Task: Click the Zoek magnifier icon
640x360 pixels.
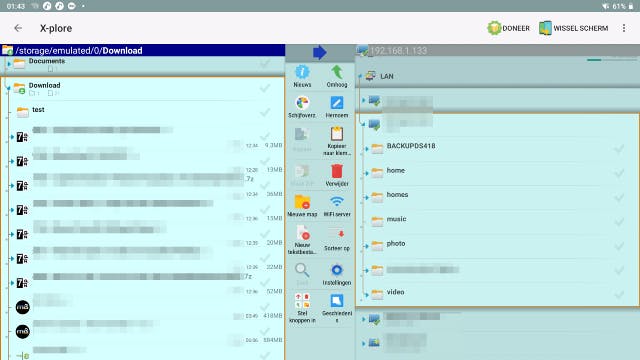Action: pos(302,270)
